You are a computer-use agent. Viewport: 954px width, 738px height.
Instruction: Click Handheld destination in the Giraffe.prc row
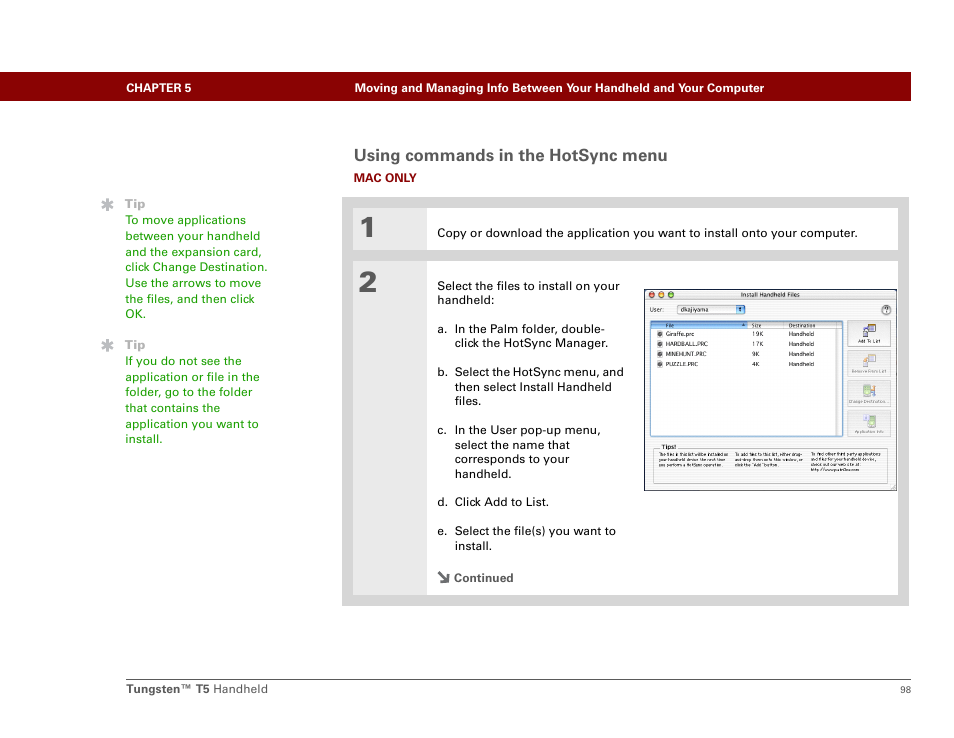pyautogui.click(x=801, y=334)
